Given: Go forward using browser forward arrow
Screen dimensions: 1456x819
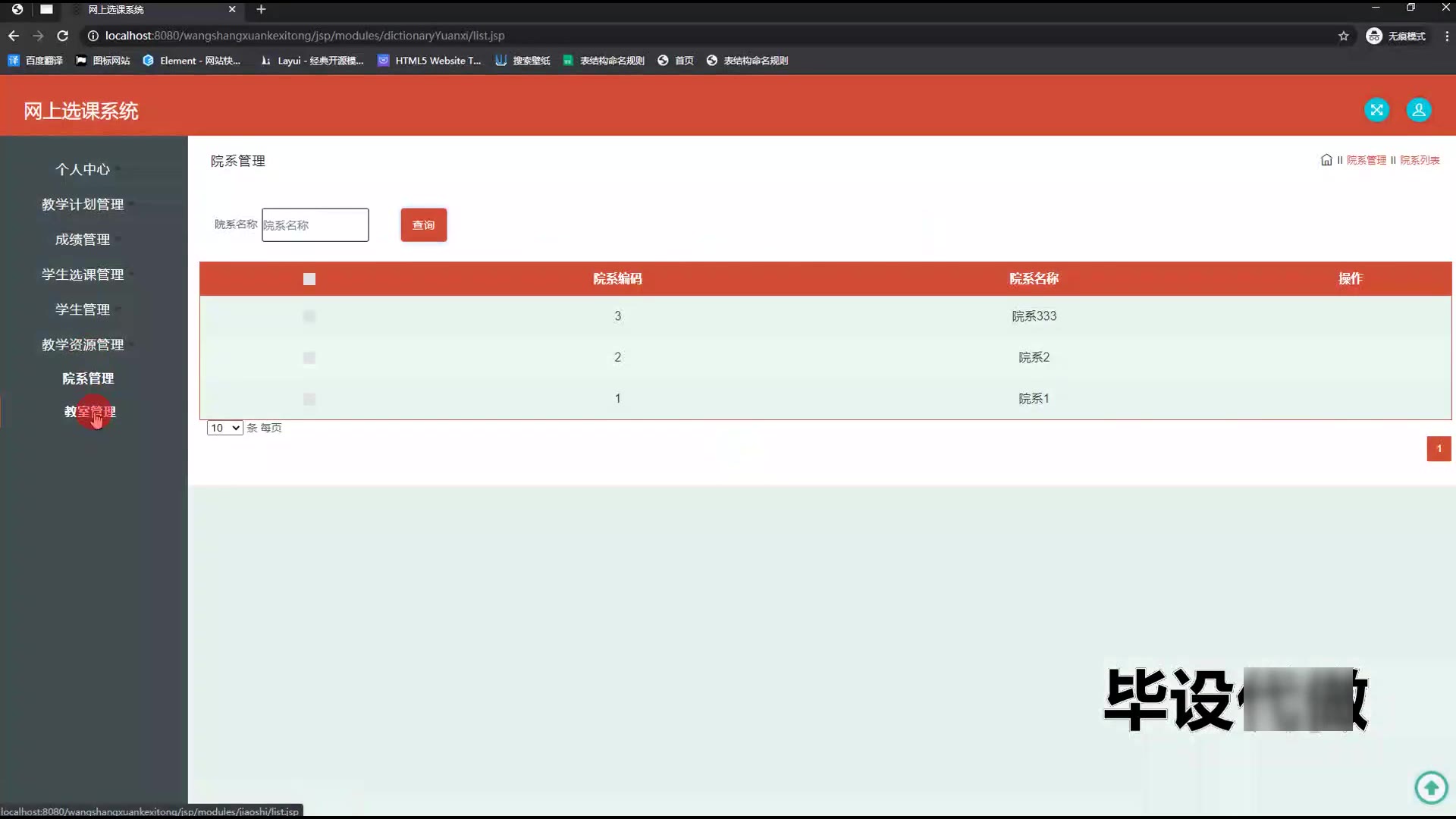Looking at the screenshot, I should pos(38,36).
